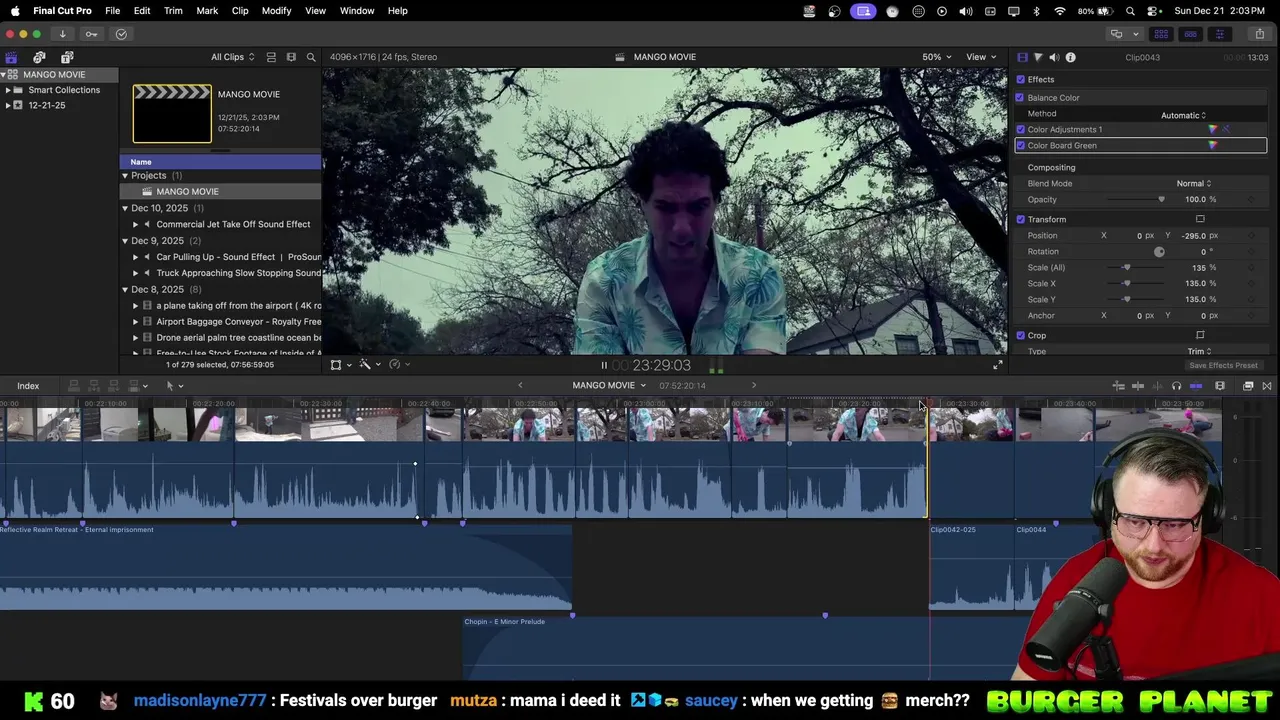Viewport: 1280px width, 720px height.
Task: Click the Crop onscreen controls icon
Action: point(1200,335)
